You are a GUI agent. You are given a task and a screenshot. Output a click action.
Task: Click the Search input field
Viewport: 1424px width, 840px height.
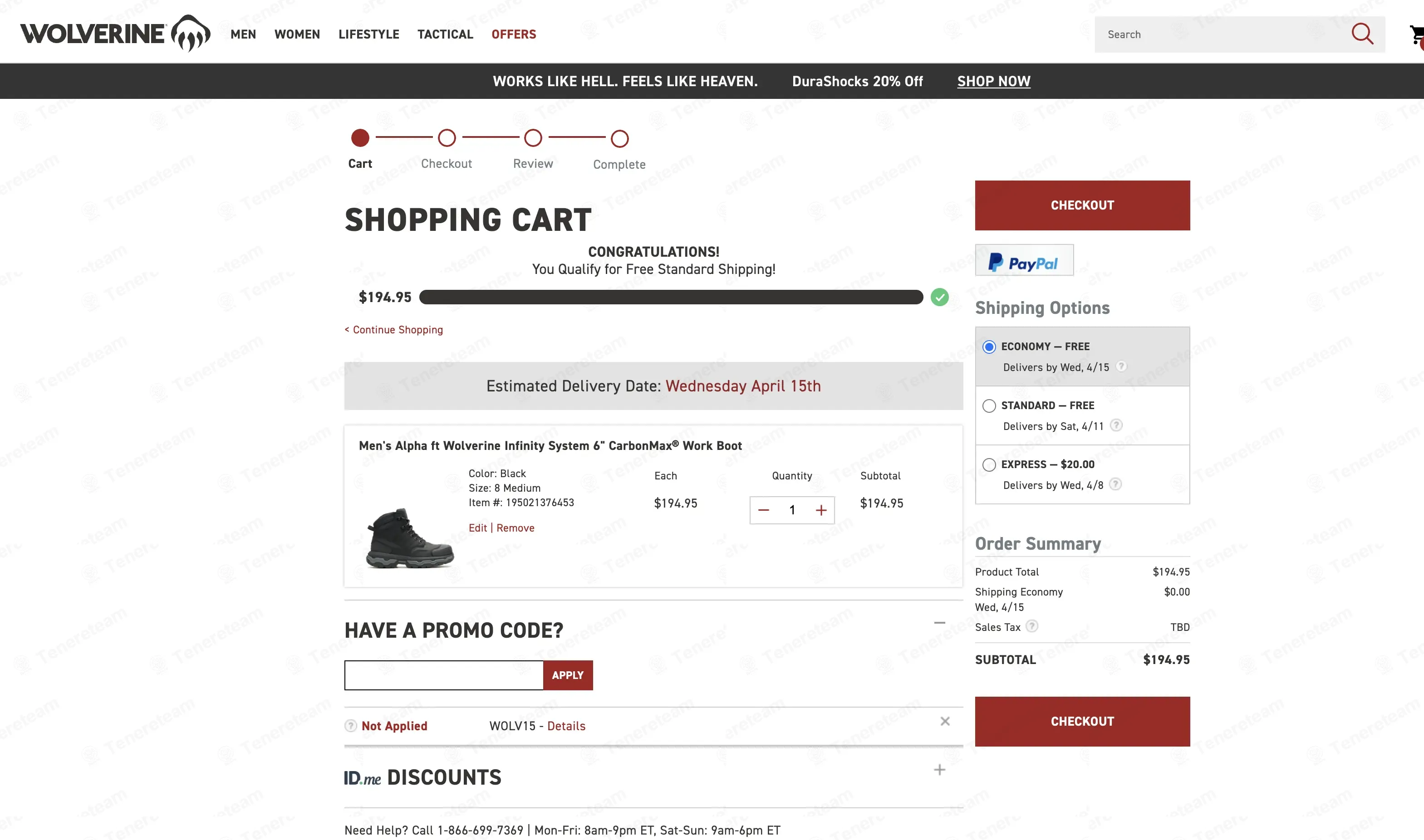1223,34
